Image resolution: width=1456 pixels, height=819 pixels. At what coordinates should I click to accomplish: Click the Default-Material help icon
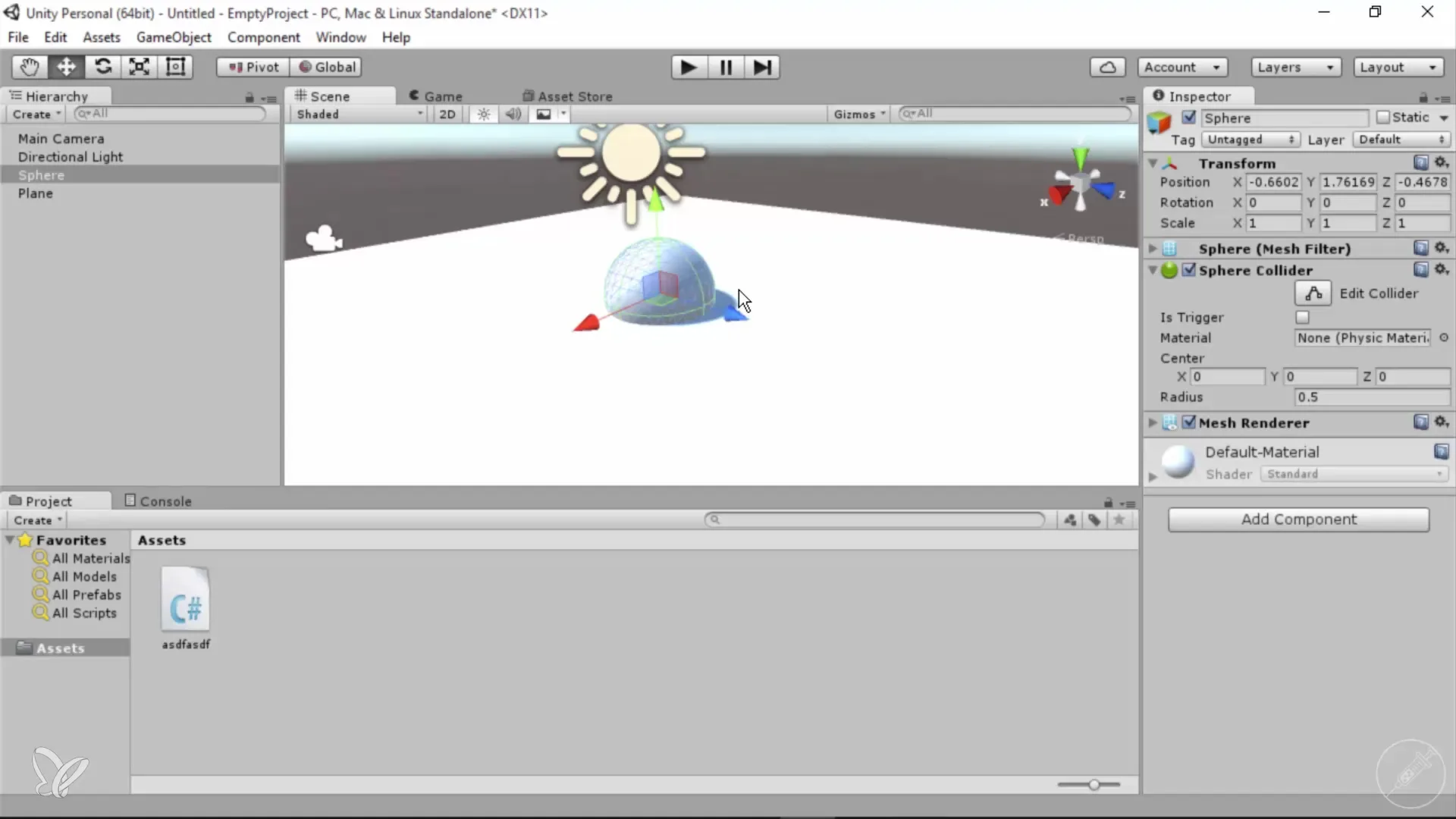pos(1441,451)
